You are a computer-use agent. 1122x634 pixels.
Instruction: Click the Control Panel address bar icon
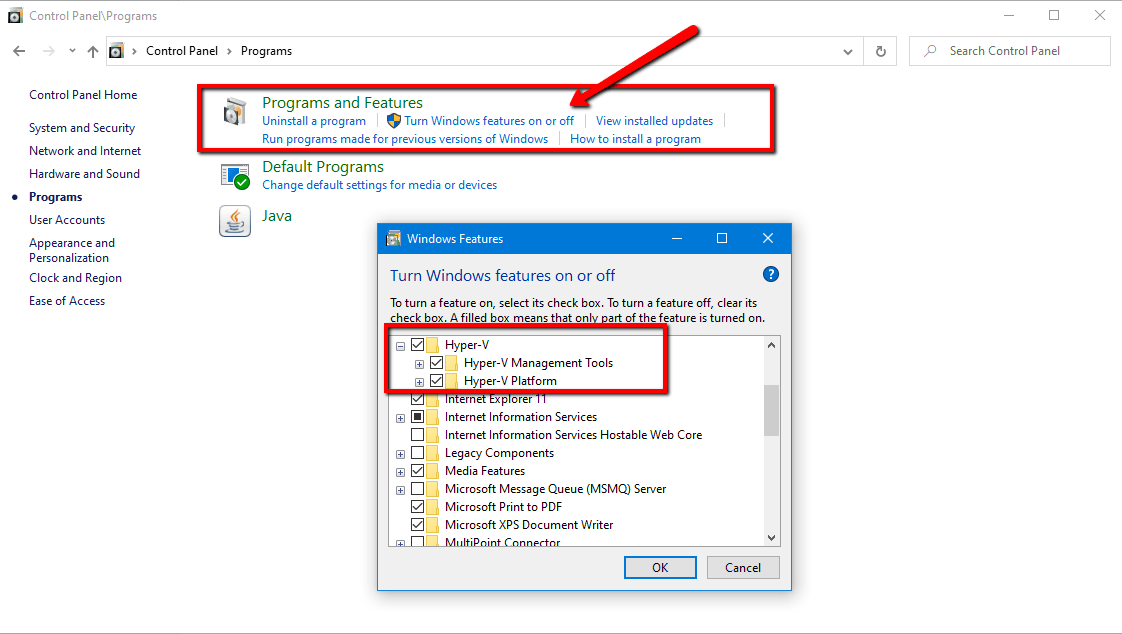(x=116, y=51)
